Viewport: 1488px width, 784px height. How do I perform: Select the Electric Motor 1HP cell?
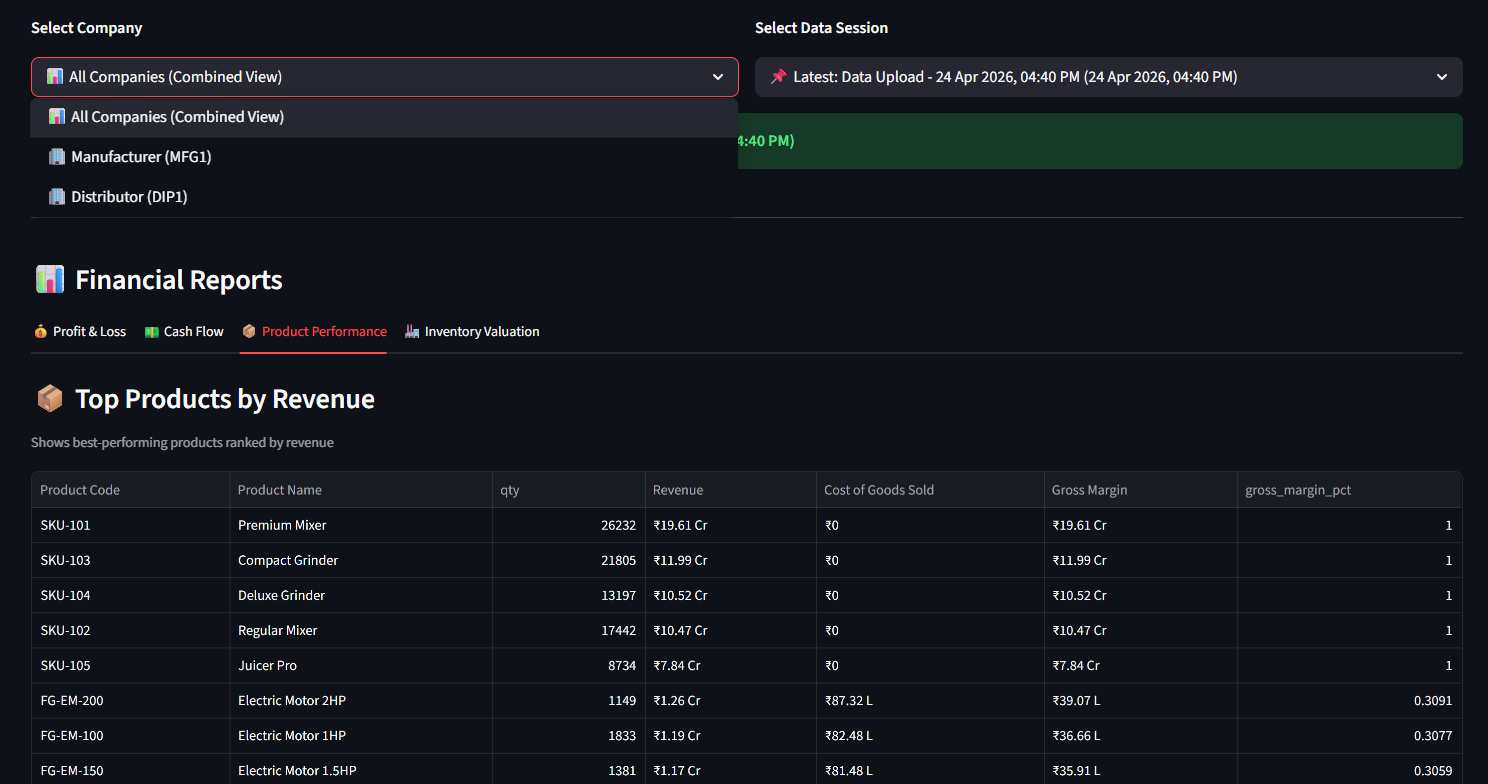coord(361,735)
